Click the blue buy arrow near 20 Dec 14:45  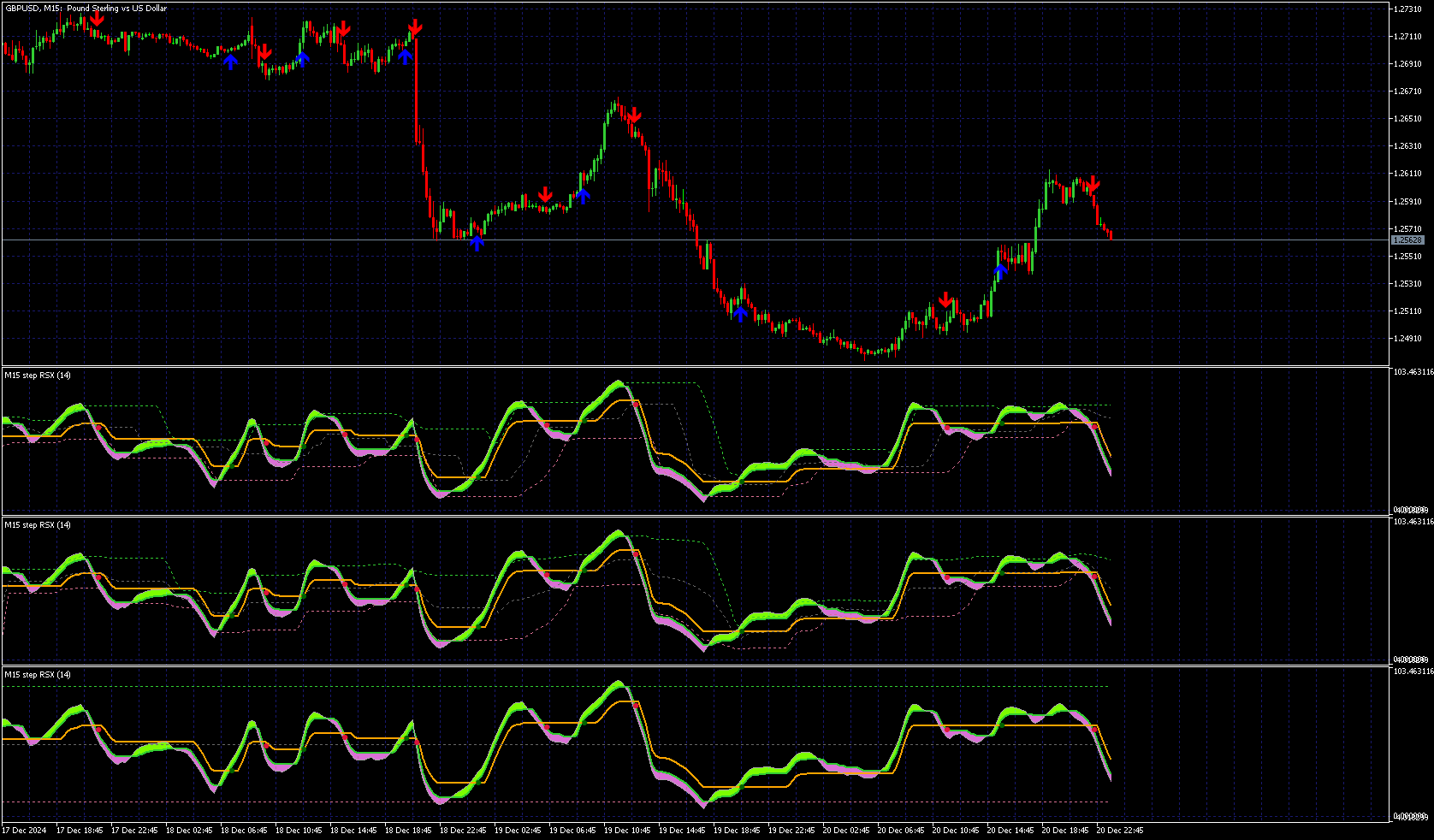pyautogui.click(x=1000, y=273)
